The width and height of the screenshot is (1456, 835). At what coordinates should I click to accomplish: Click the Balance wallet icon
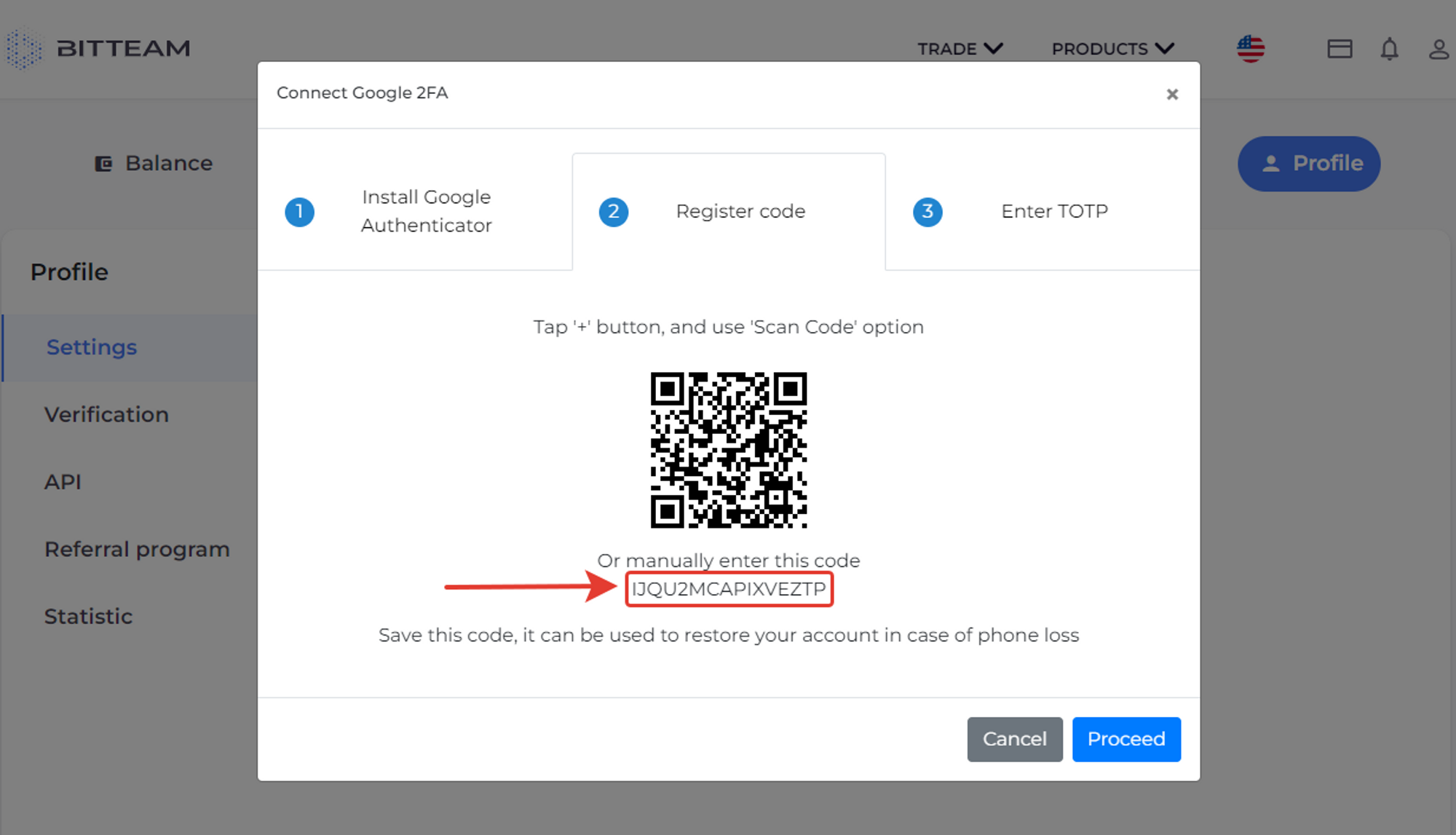click(x=103, y=164)
